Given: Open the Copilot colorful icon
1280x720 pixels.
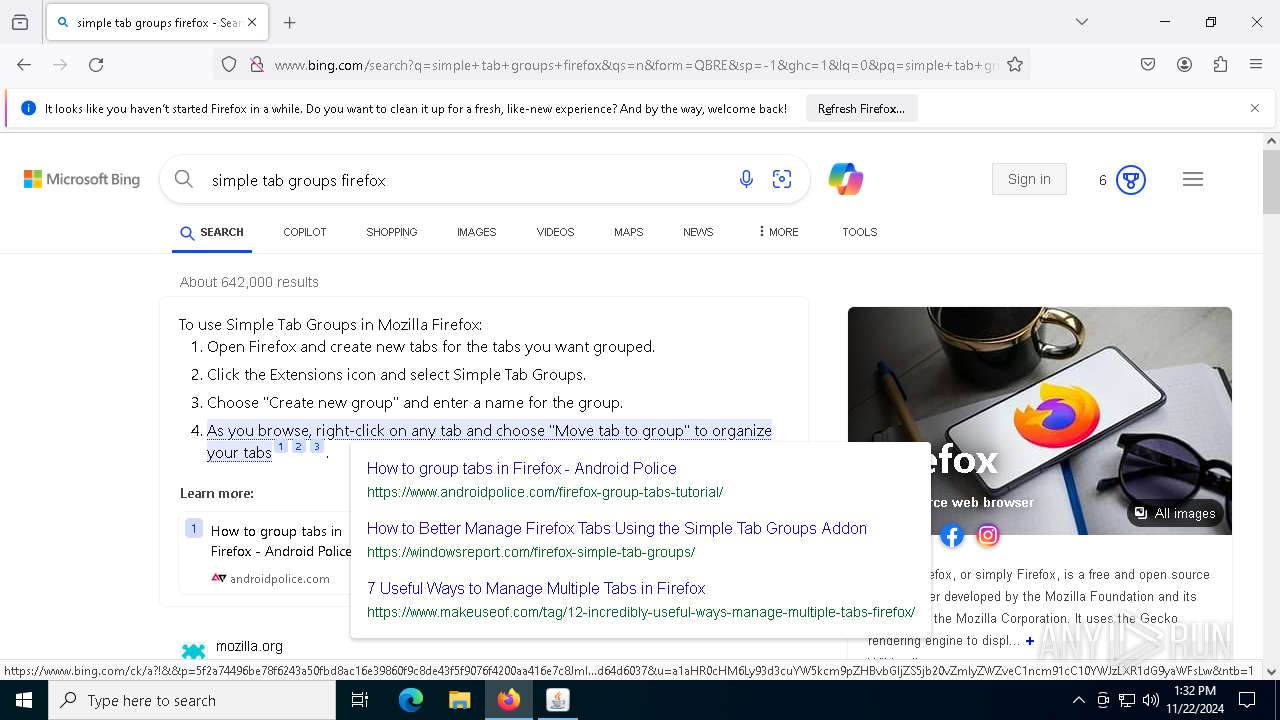Looking at the screenshot, I should (x=846, y=179).
